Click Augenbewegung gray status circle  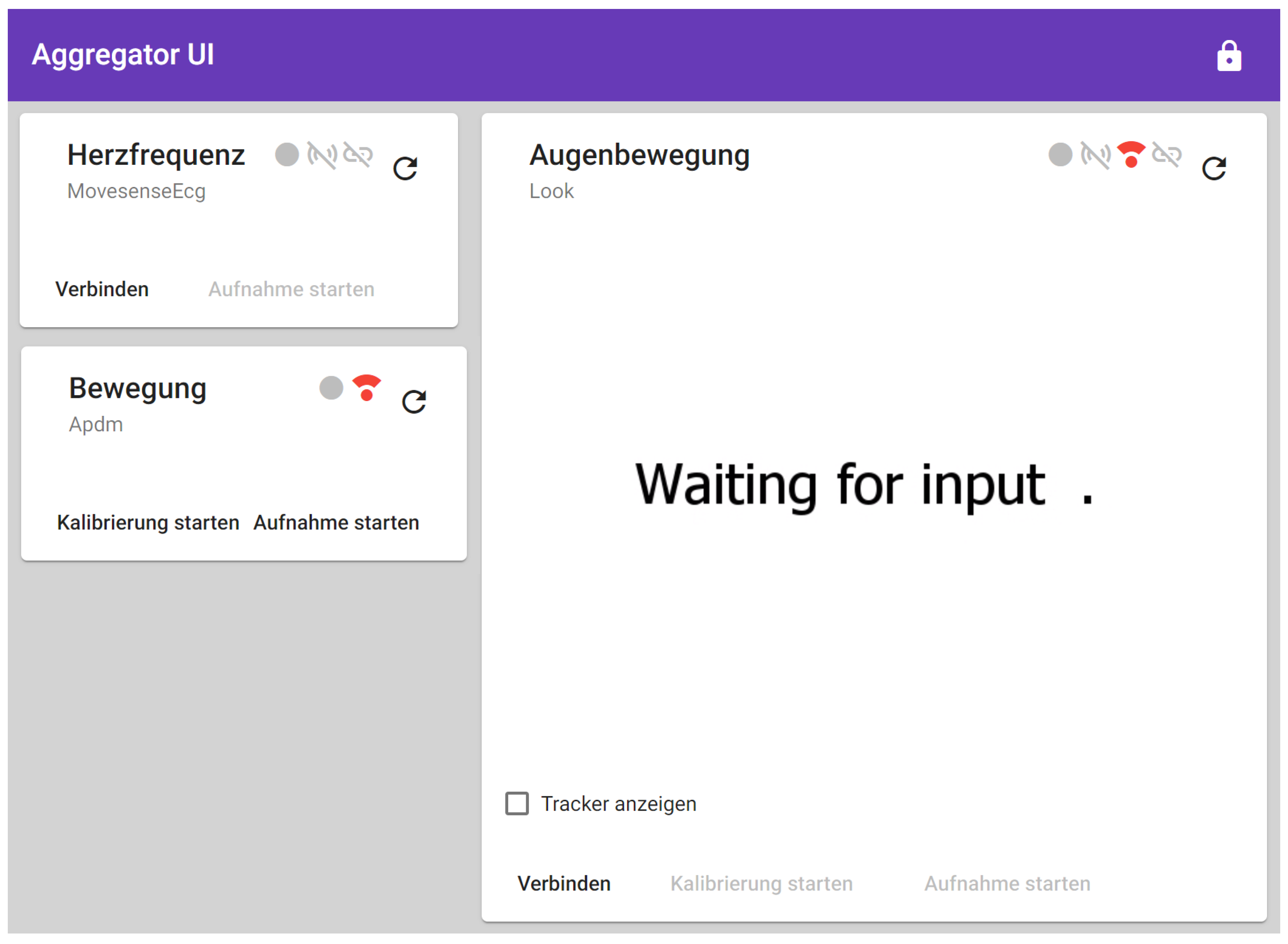(x=1060, y=154)
